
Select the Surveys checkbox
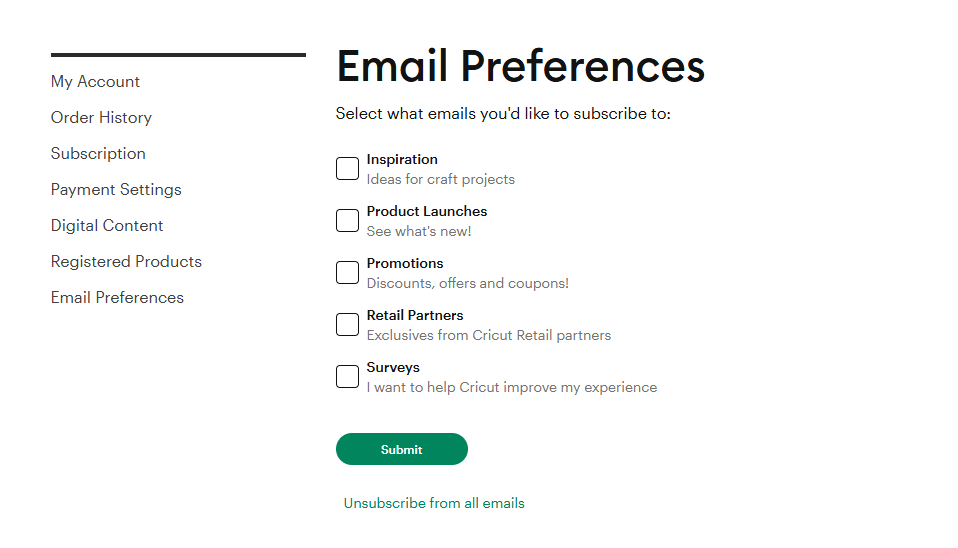(x=347, y=377)
